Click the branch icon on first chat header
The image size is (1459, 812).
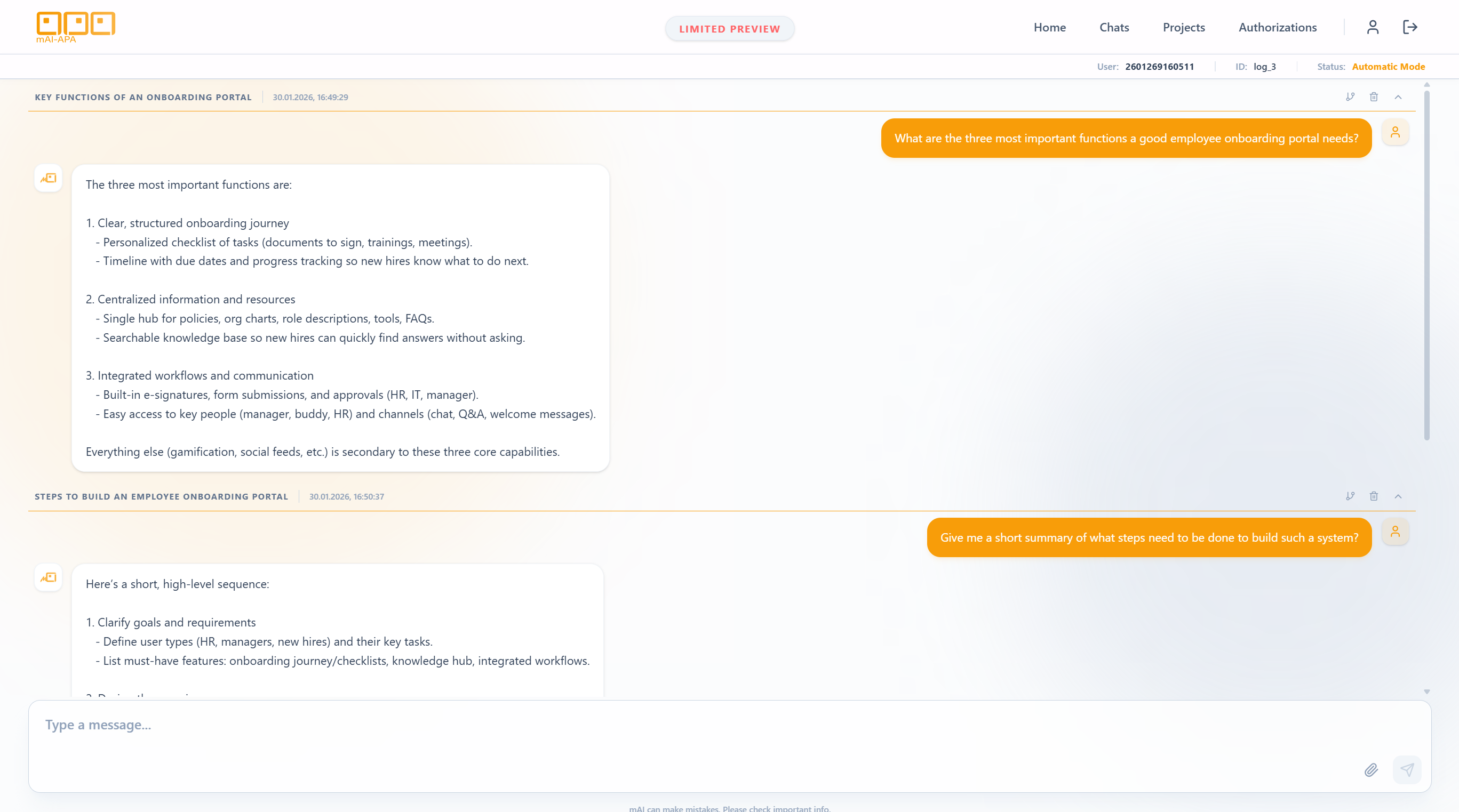click(x=1350, y=97)
